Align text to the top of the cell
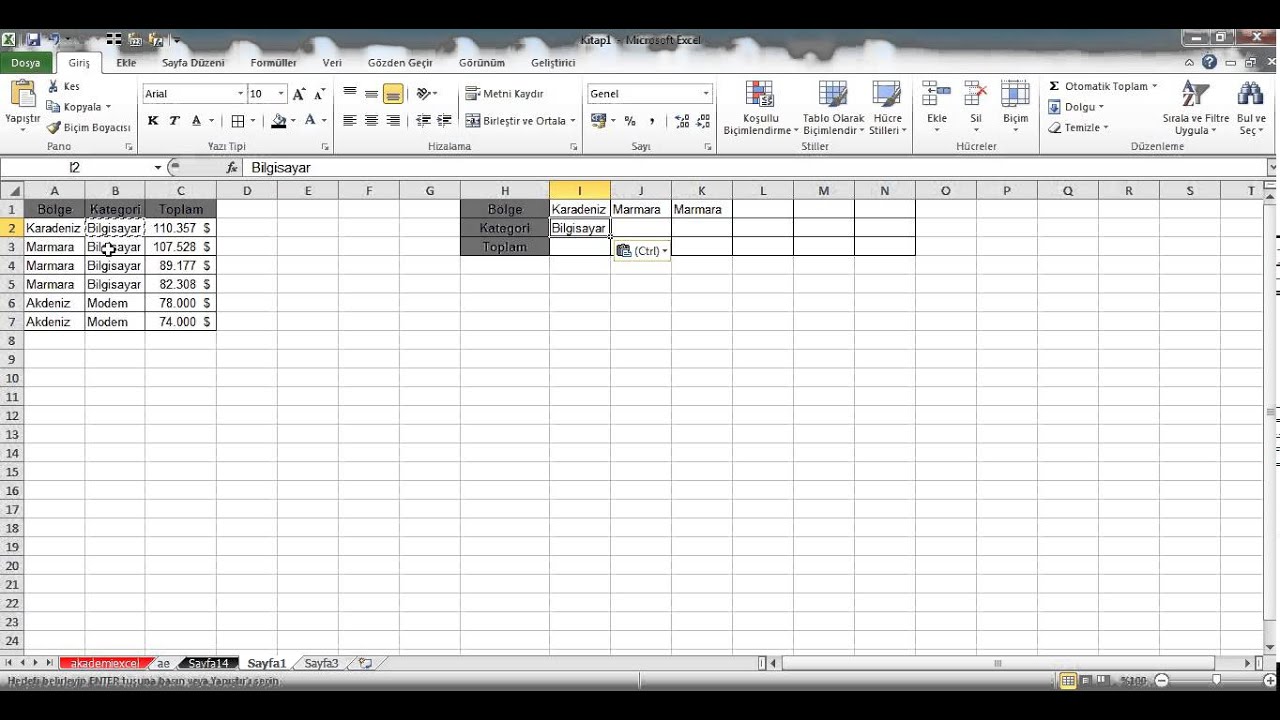This screenshot has height=720, width=1280. point(350,94)
